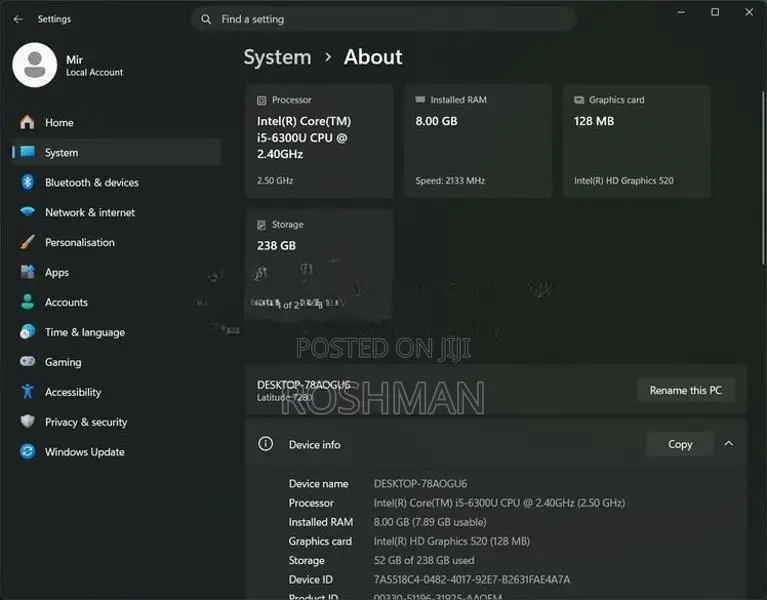Click the back arrow in Settings
This screenshot has height=600, width=767.
click(18, 19)
